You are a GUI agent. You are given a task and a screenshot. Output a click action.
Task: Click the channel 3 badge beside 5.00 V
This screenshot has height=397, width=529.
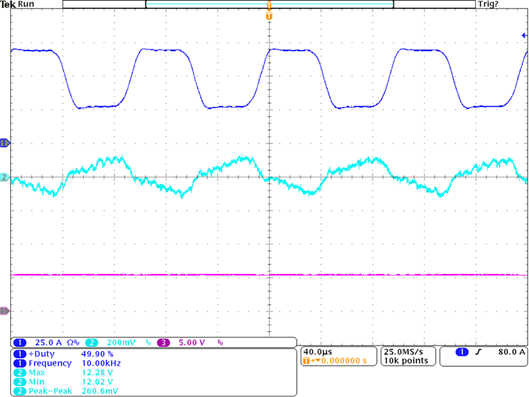click(163, 343)
